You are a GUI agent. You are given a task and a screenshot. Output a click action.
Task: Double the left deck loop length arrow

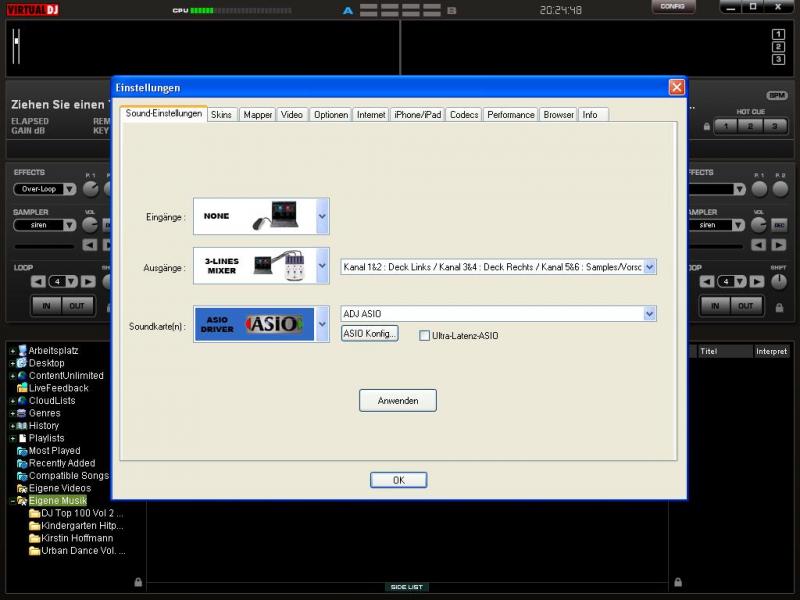(88, 282)
